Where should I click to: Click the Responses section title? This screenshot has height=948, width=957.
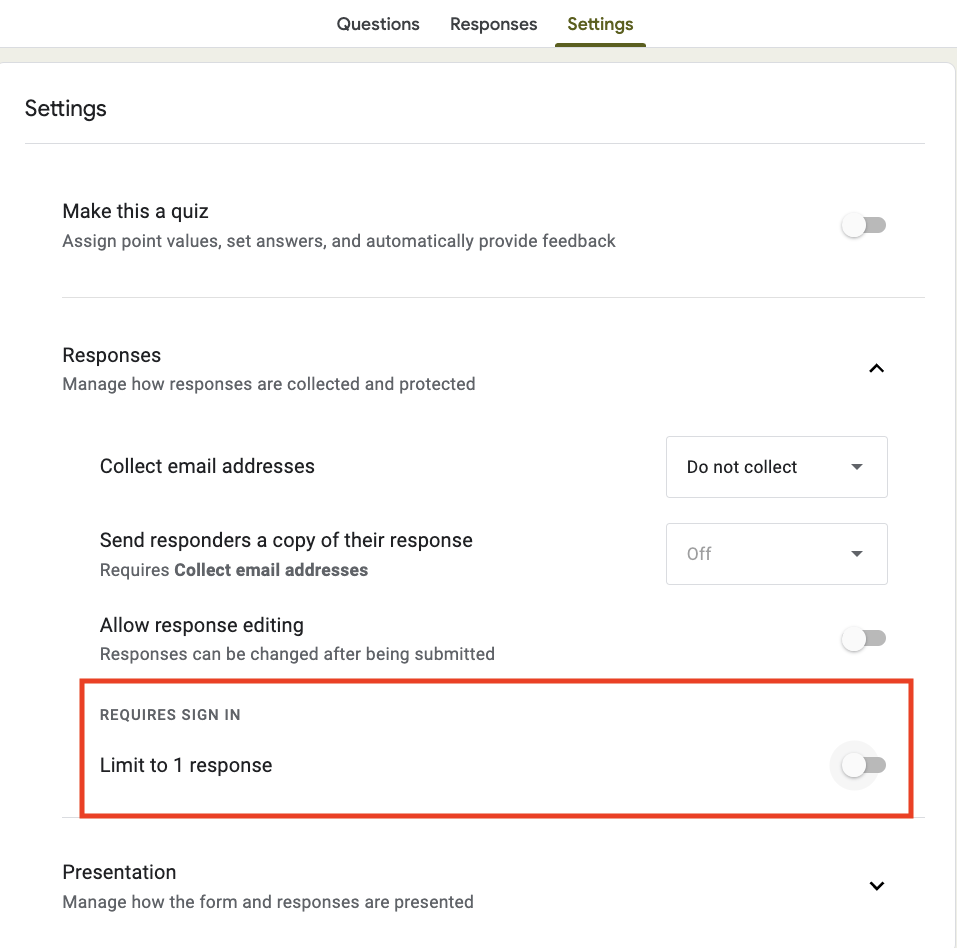point(111,355)
